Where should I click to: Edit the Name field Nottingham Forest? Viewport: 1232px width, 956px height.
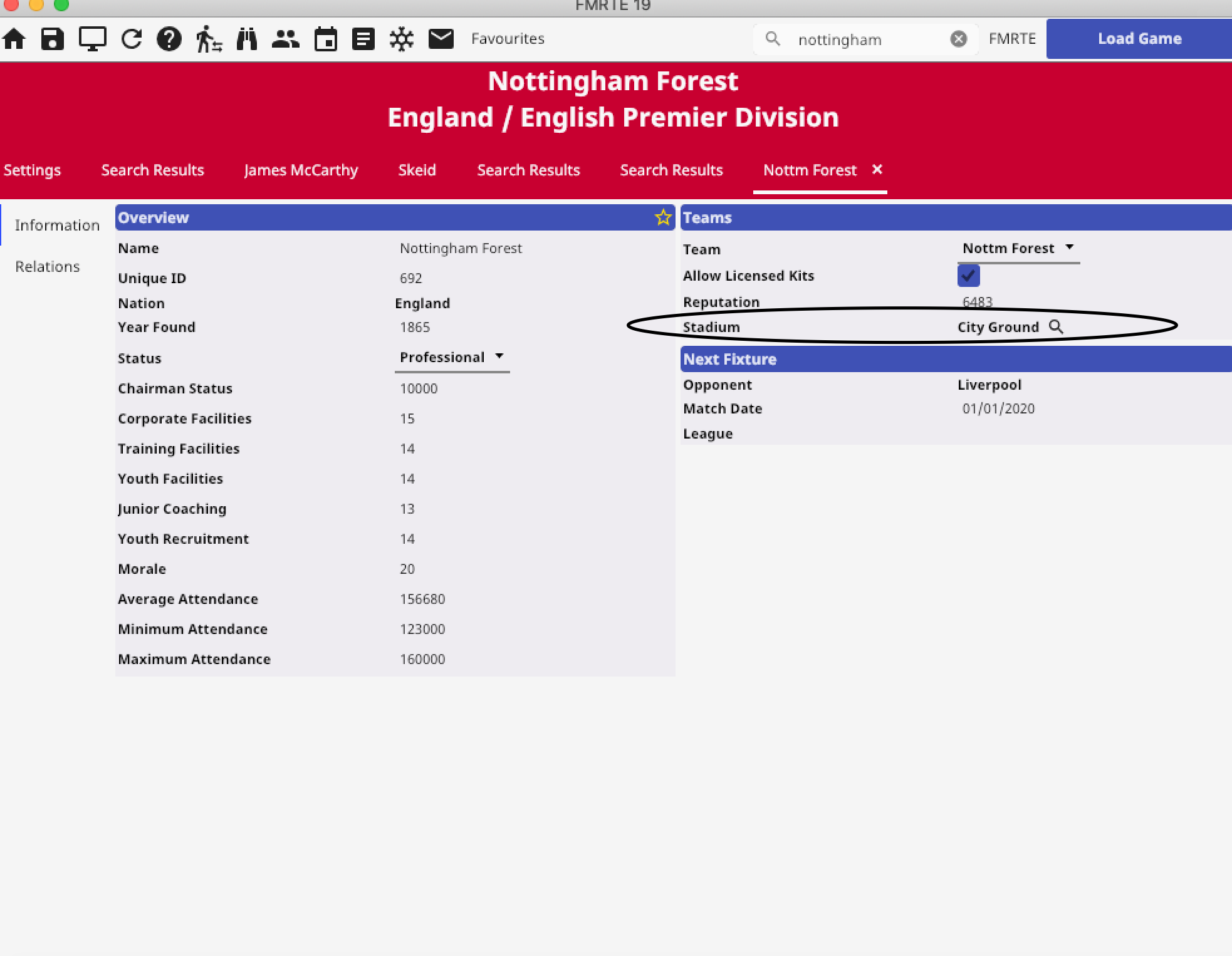461,248
